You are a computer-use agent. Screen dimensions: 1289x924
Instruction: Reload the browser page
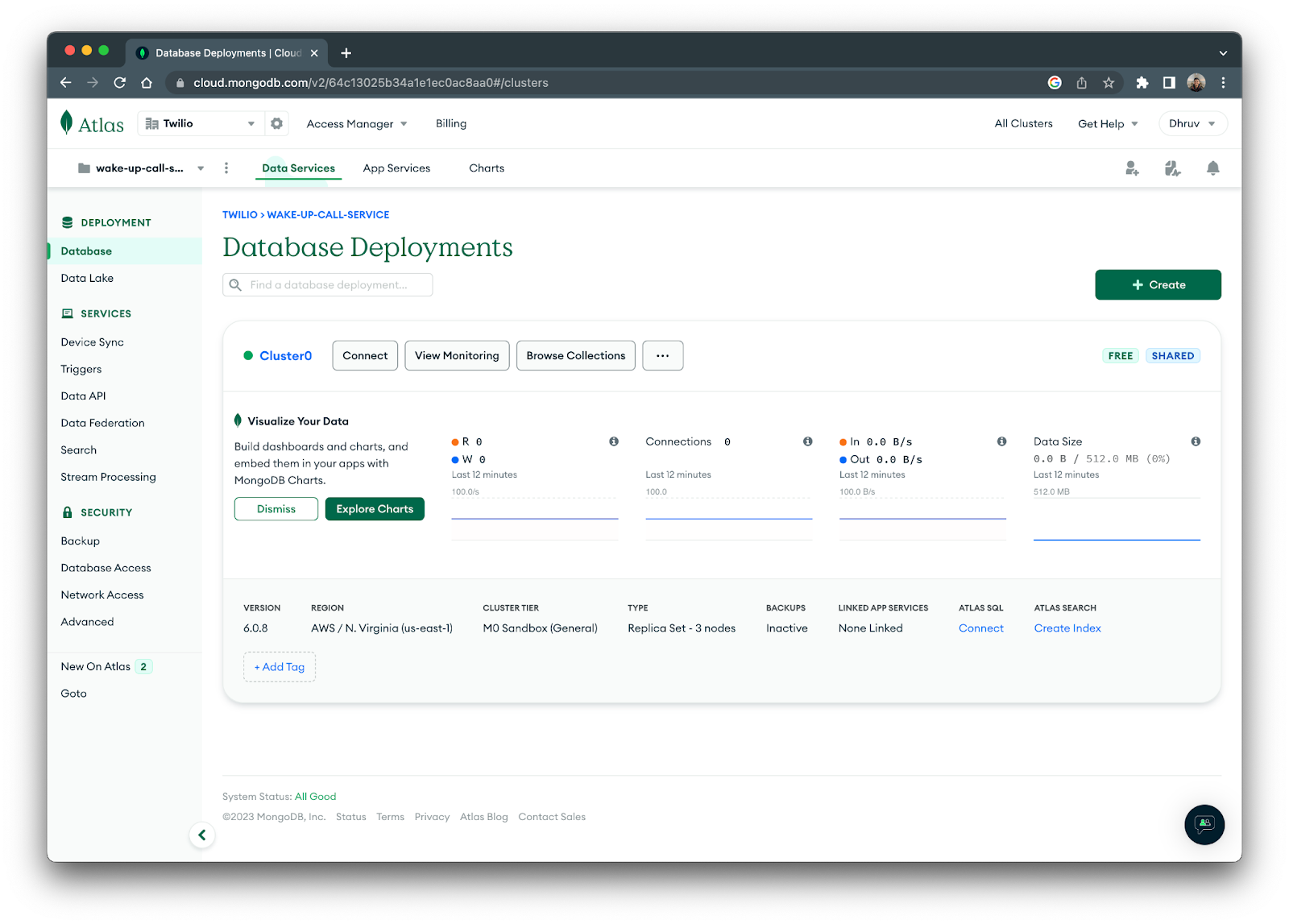[x=120, y=82]
